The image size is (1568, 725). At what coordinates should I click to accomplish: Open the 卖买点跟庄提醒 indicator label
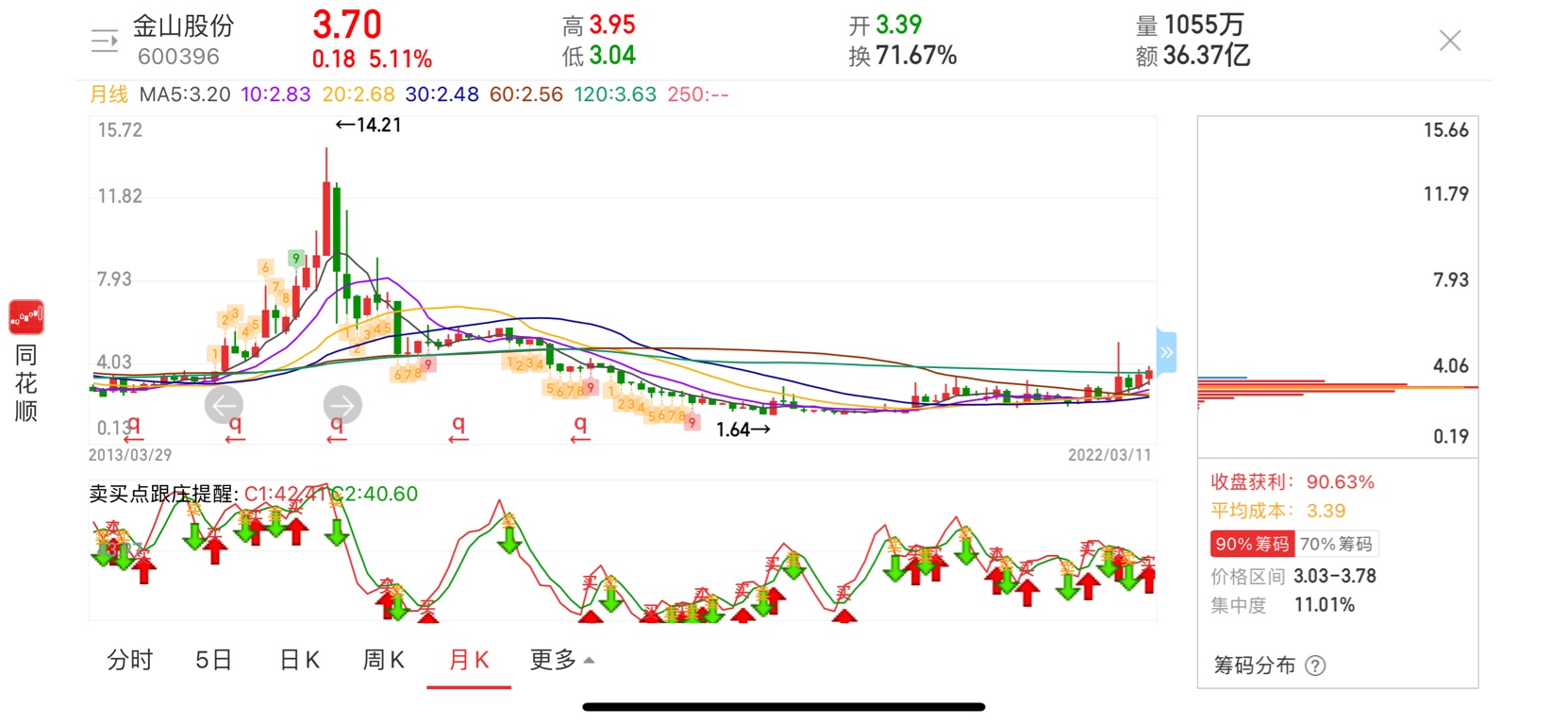click(x=163, y=494)
